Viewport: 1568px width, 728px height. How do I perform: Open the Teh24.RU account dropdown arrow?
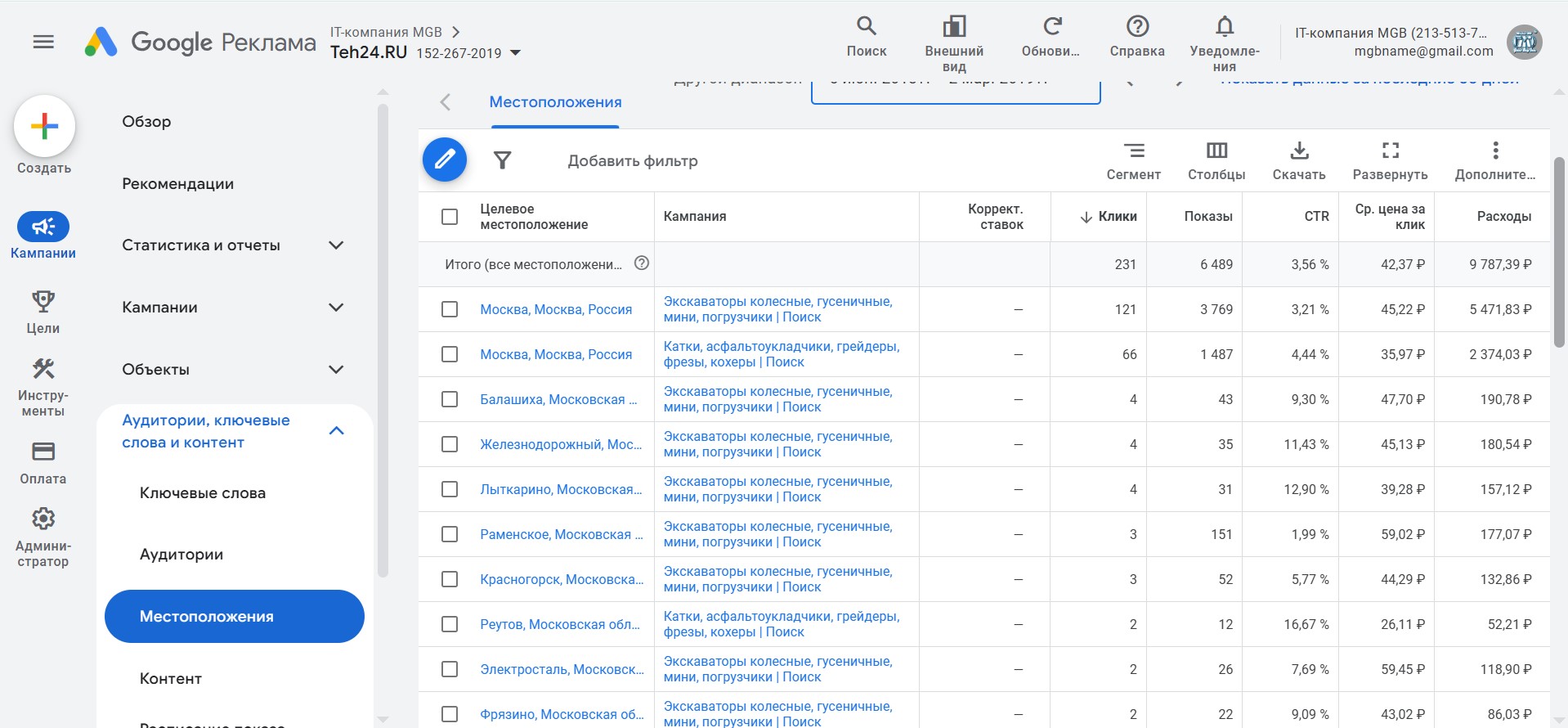click(515, 53)
